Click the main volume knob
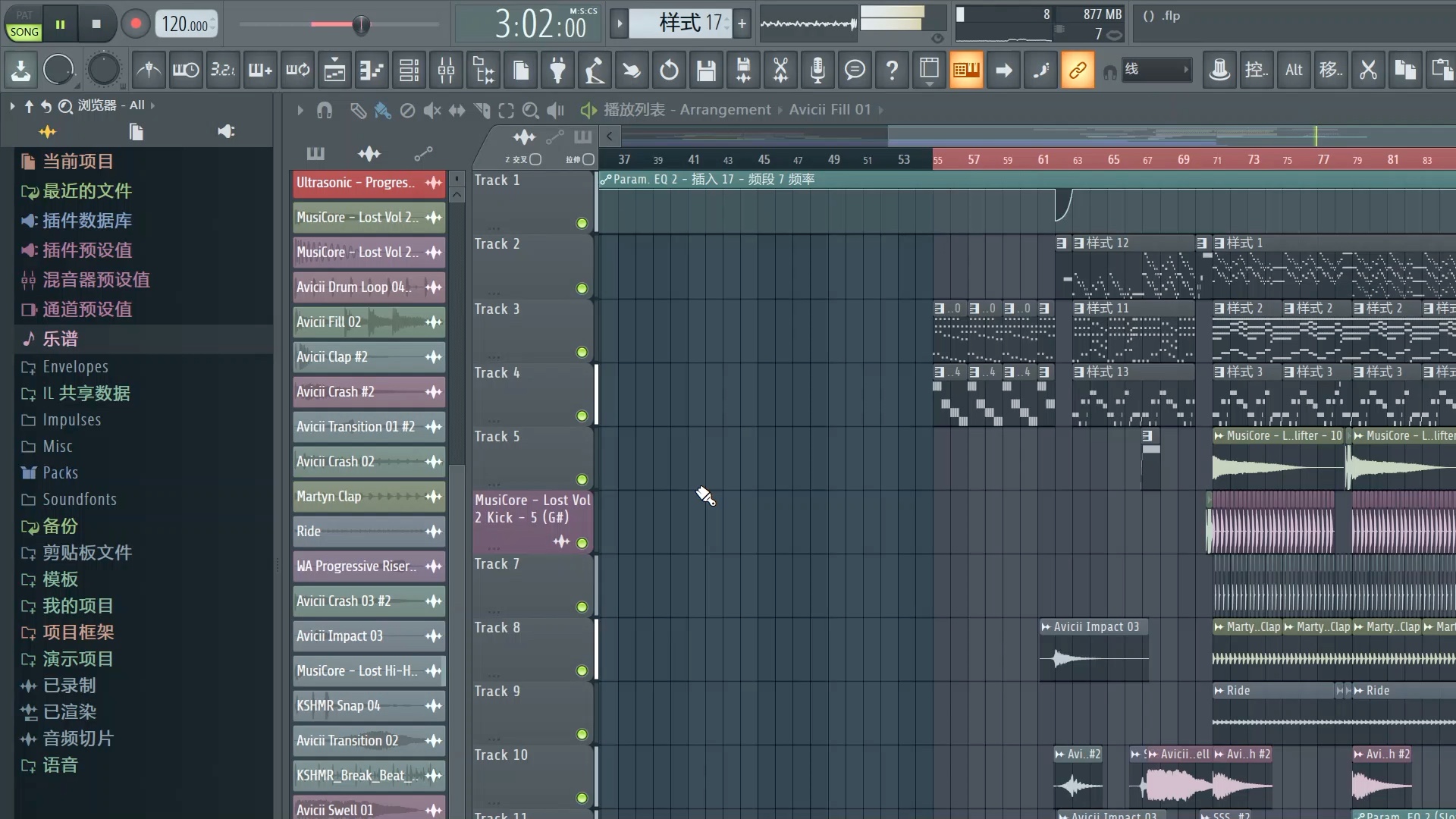Screen dimensions: 1456x819 58,71
